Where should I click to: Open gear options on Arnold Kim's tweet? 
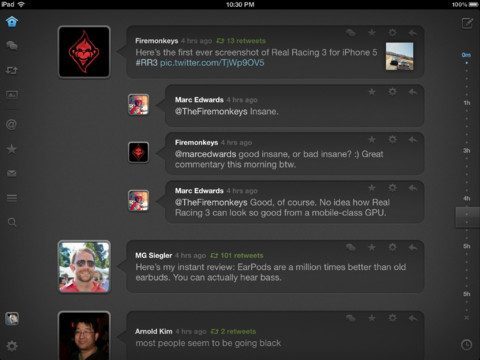(x=392, y=318)
